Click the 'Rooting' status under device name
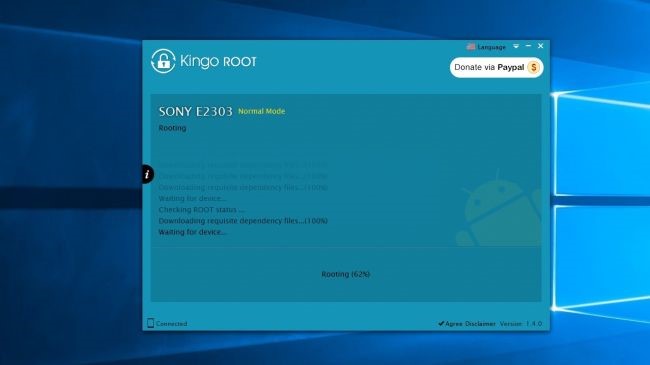The image size is (650, 365). pyautogui.click(x=172, y=128)
